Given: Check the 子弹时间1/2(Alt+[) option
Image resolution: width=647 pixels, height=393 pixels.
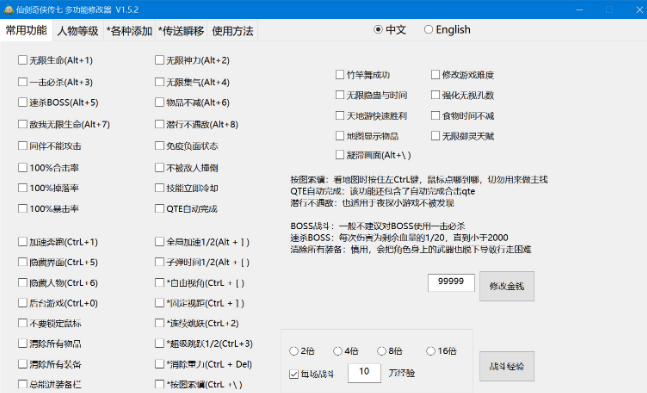Looking at the screenshot, I should tap(160, 262).
